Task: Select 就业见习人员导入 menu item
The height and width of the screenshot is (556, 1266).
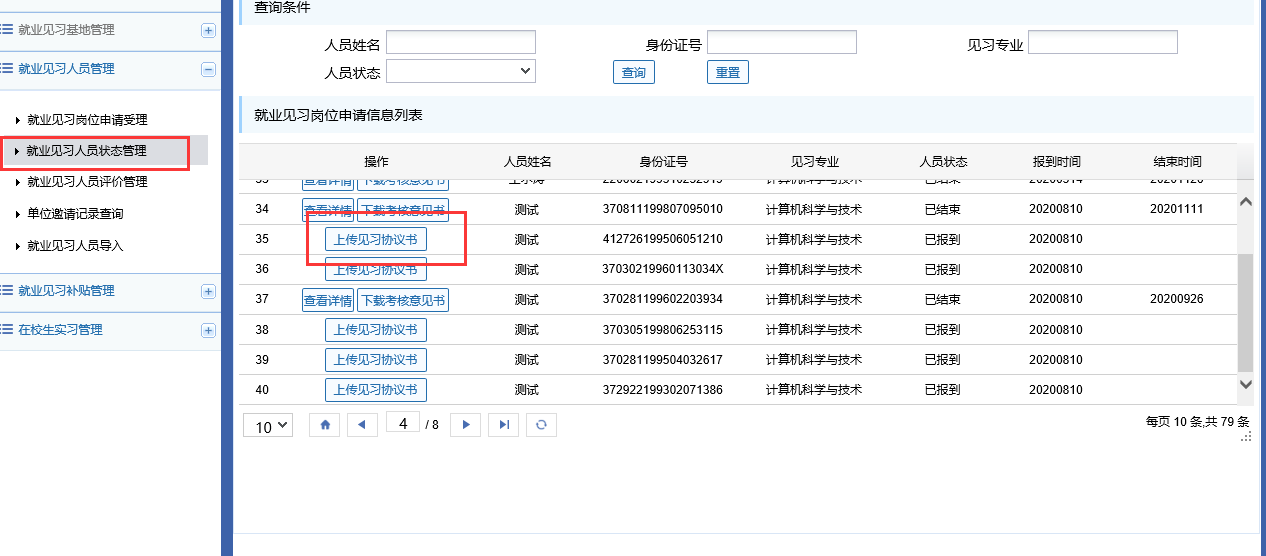Action: point(75,246)
